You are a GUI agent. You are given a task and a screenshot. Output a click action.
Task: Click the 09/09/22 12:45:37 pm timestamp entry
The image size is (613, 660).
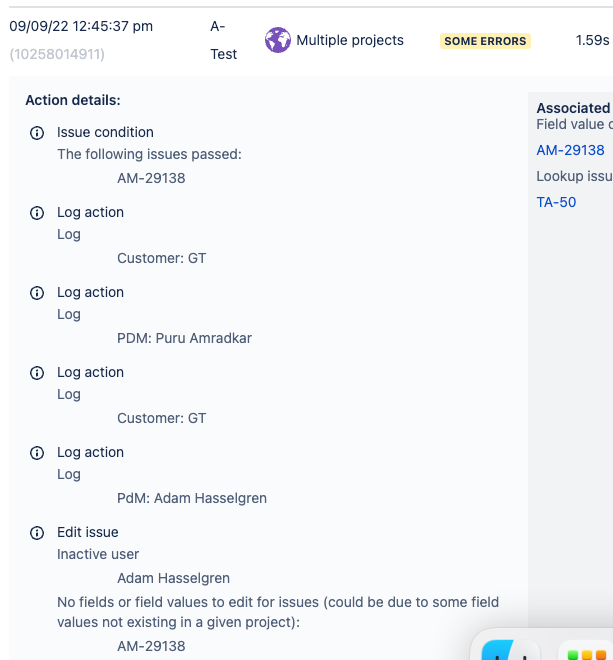click(81, 26)
